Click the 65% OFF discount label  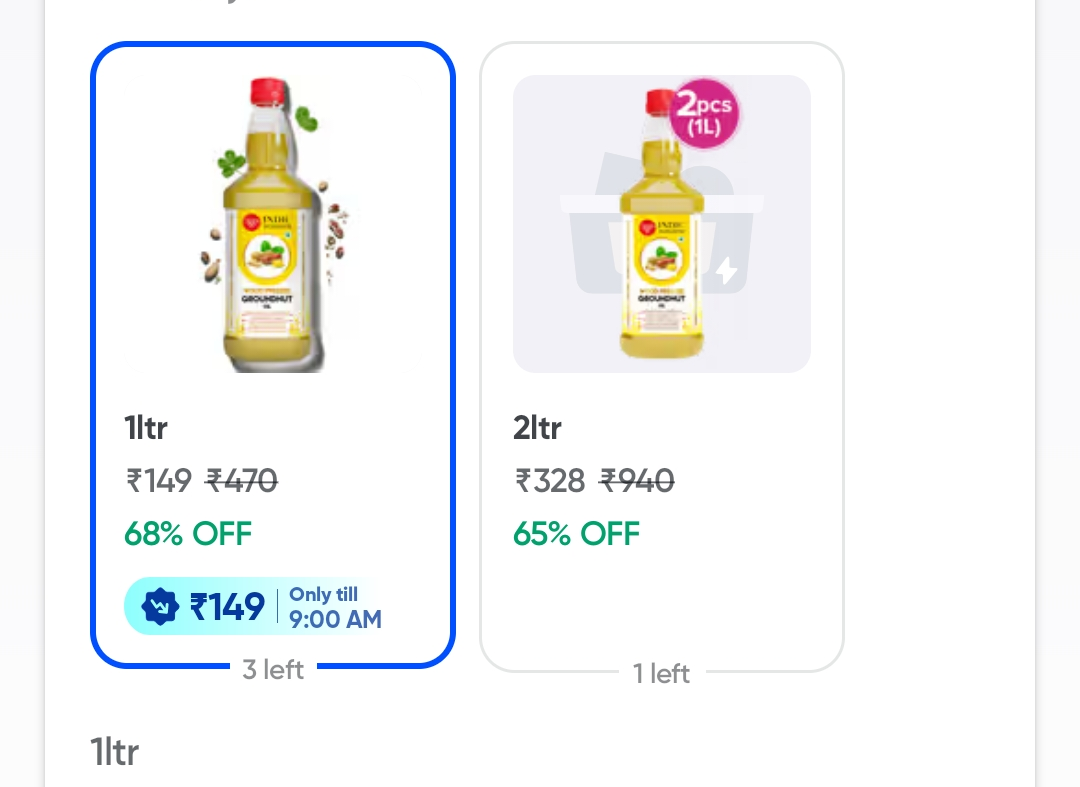576,533
